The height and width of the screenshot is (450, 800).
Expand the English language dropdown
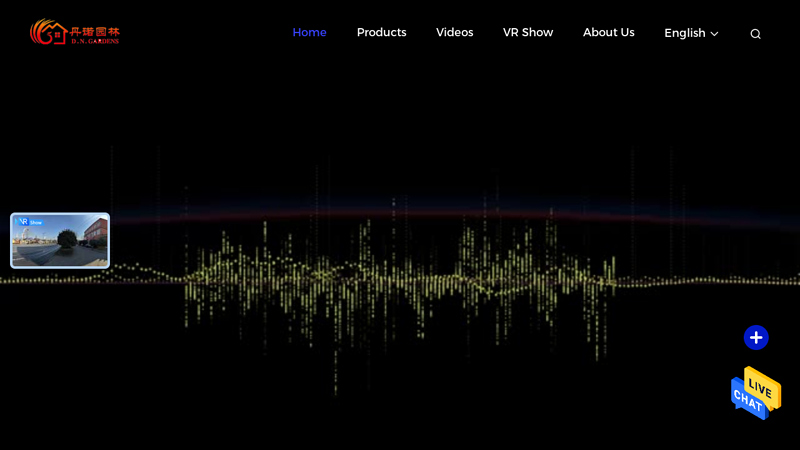691,33
